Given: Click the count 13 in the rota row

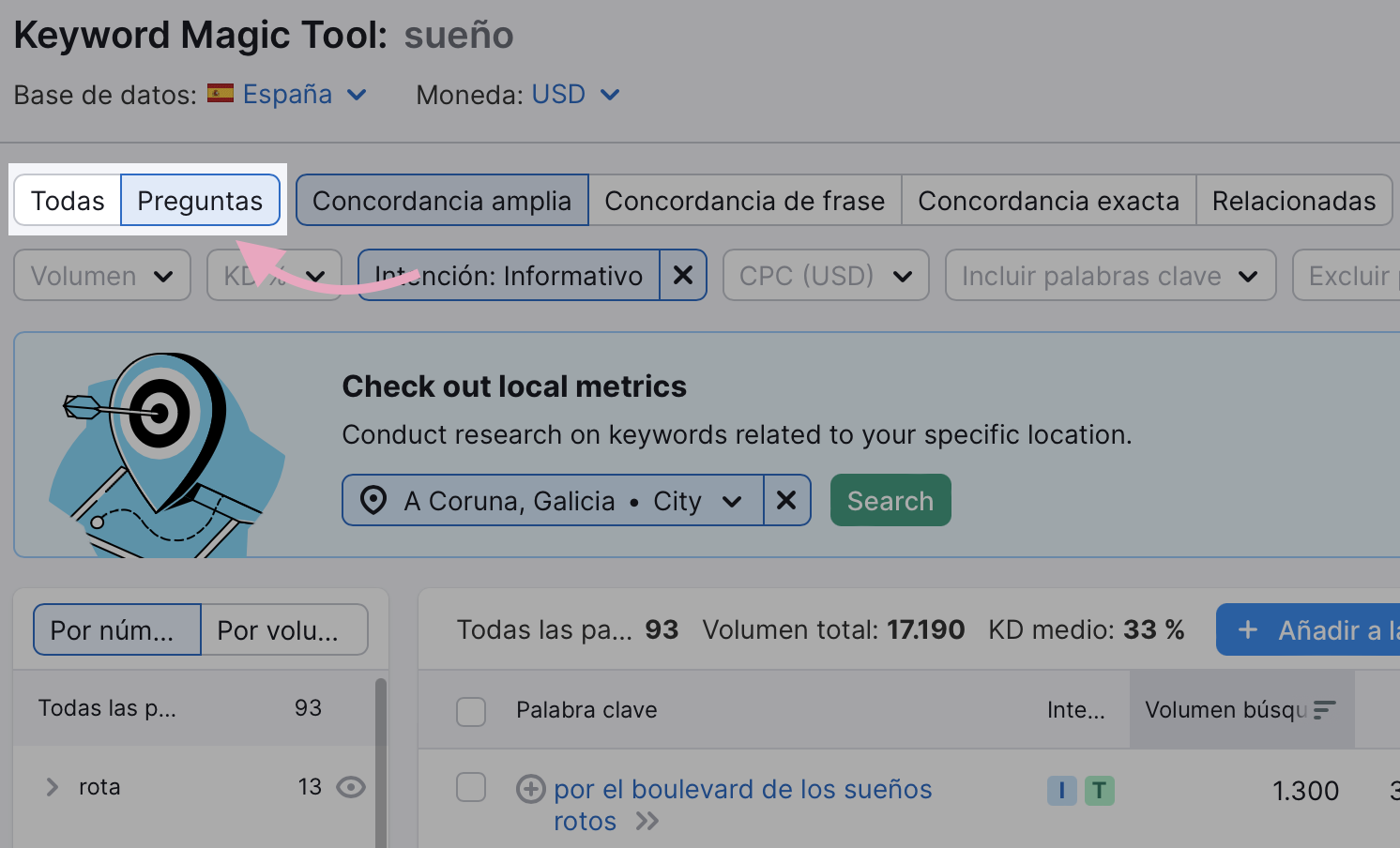Looking at the screenshot, I should (x=310, y=787).
